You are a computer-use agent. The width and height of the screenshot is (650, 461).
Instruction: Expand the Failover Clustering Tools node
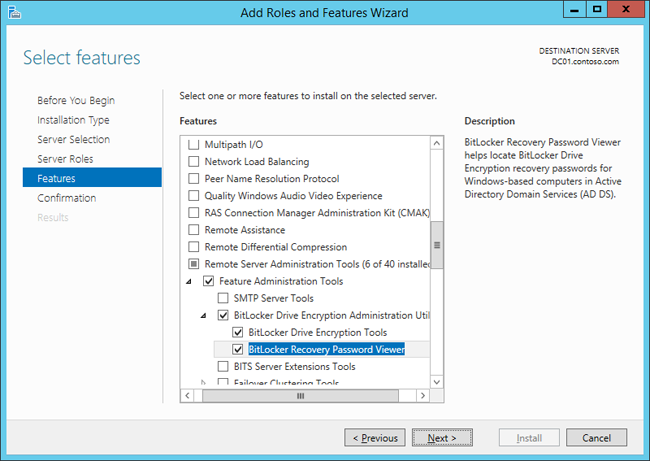(x=205, y=383)
